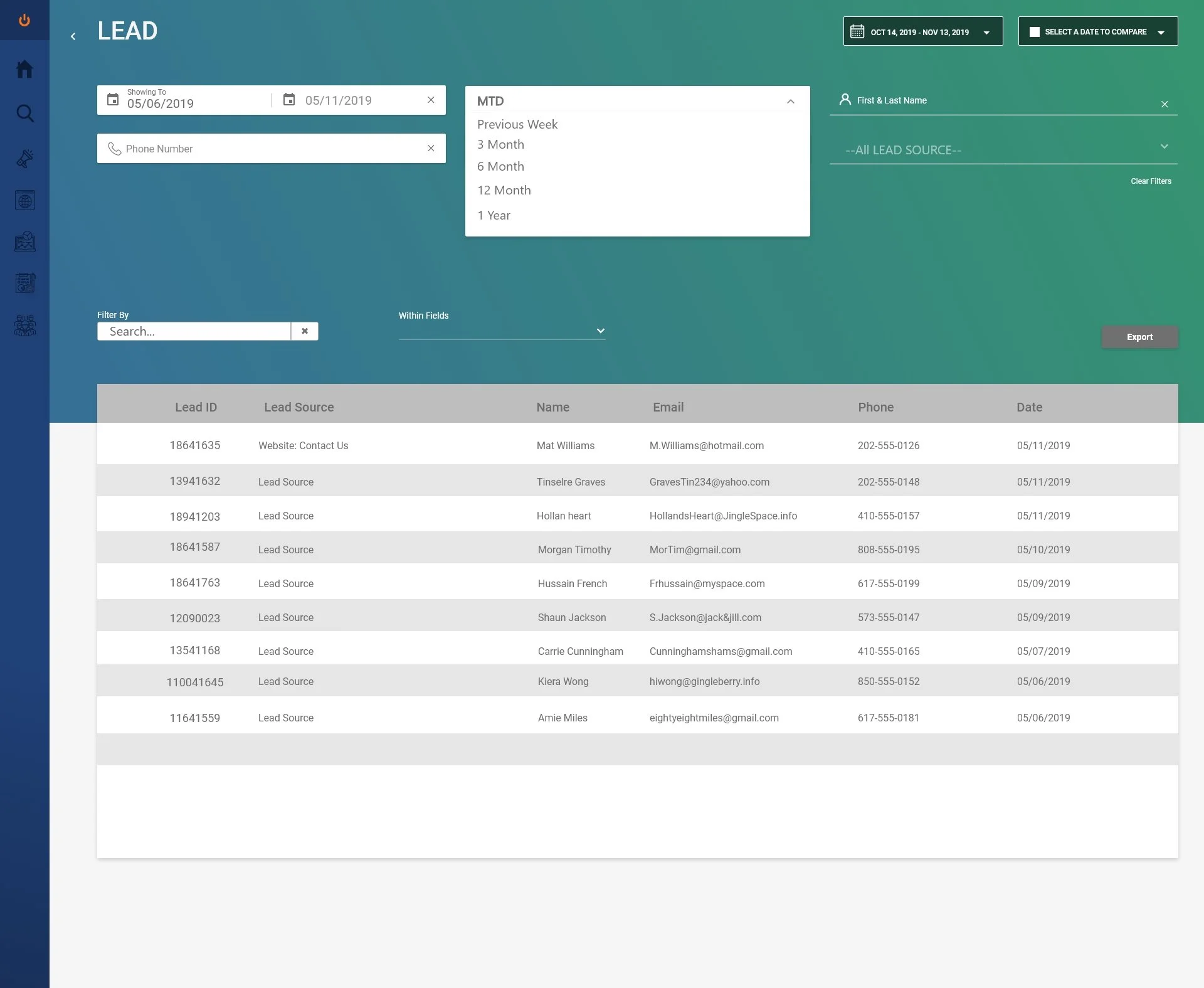Clear the 05/11/2019 date range field
Image resolution: width=1204 pixels, height=988 pixels.
point(431,100)
